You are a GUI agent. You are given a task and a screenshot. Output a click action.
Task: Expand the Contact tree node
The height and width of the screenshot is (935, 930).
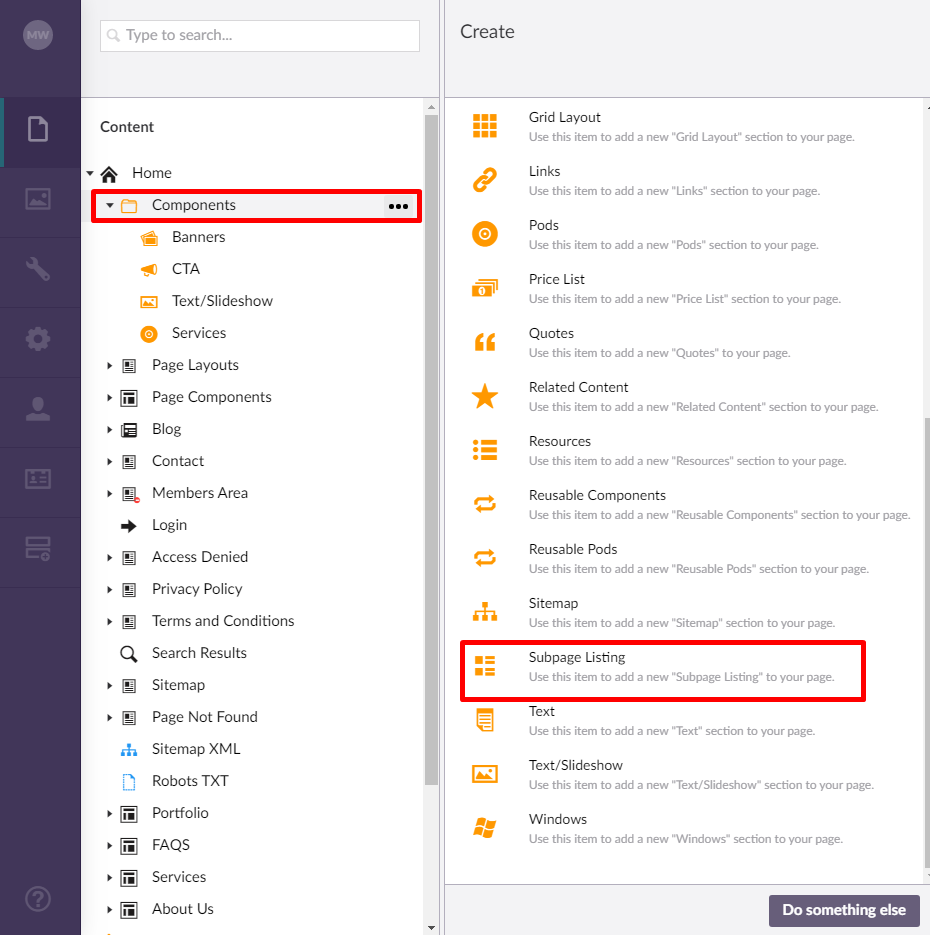click(x=110, y=462)
